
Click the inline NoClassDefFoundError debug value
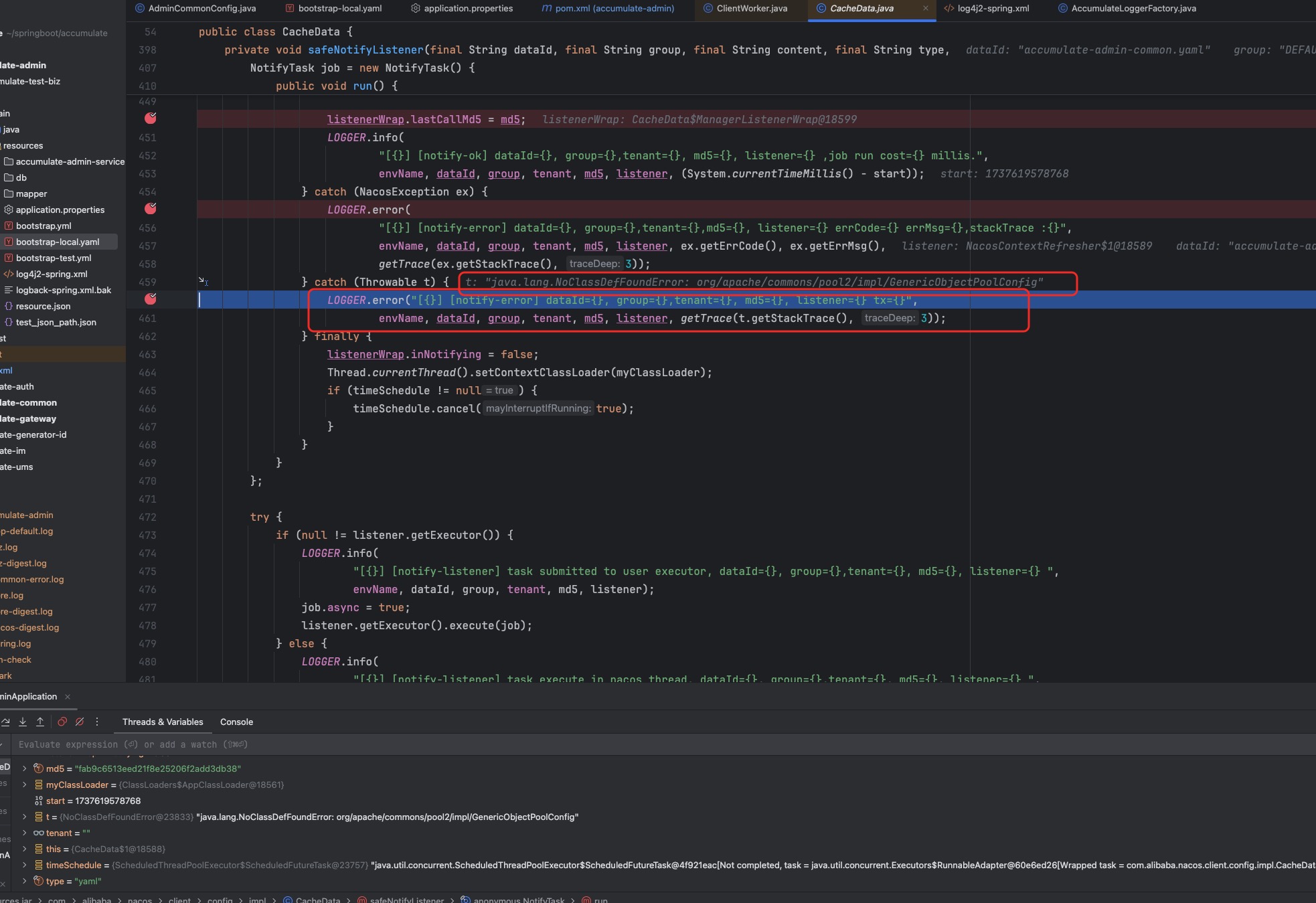click(x=754, y=282)
